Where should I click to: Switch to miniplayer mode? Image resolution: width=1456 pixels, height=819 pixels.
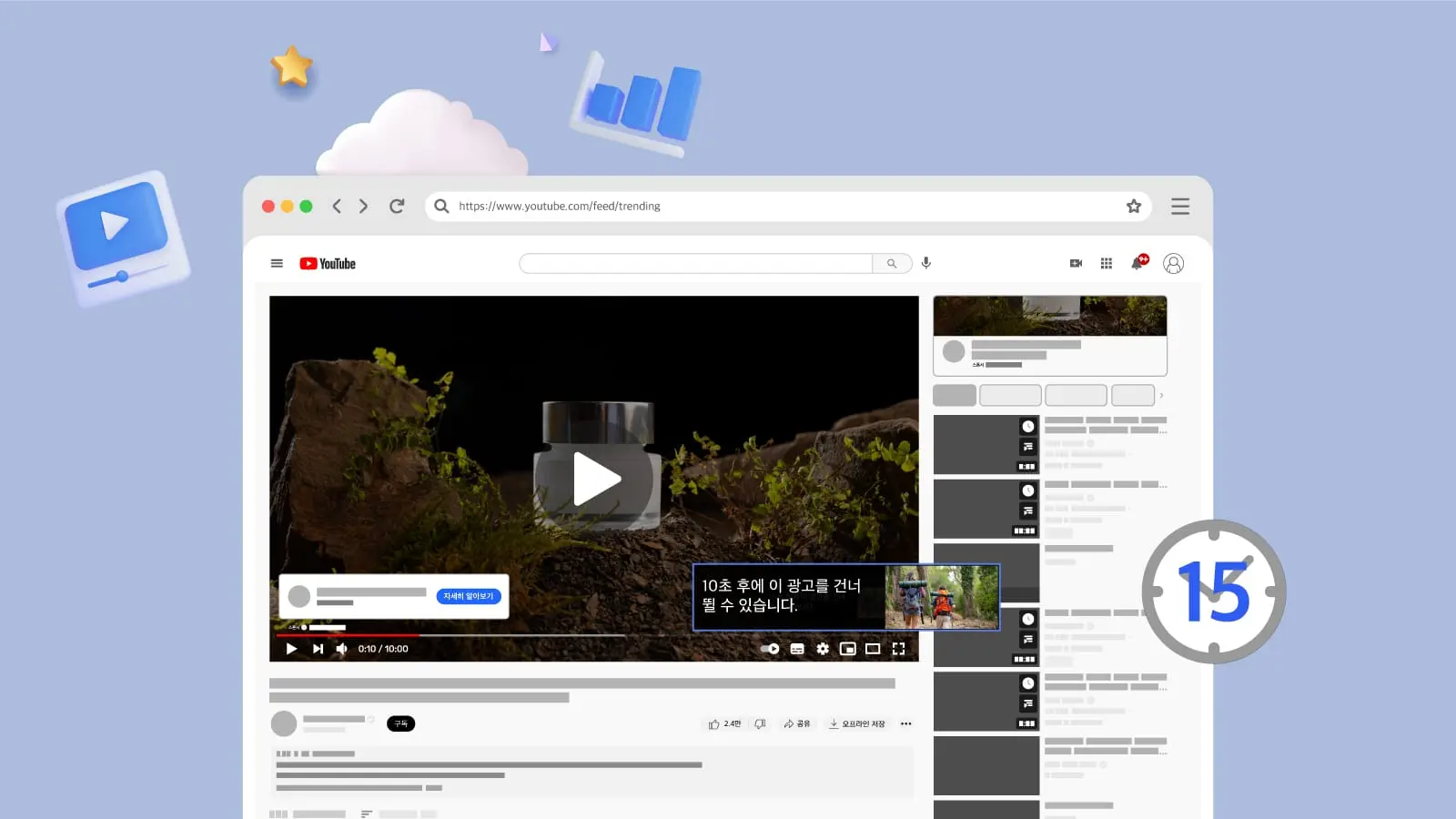[847, 649]
